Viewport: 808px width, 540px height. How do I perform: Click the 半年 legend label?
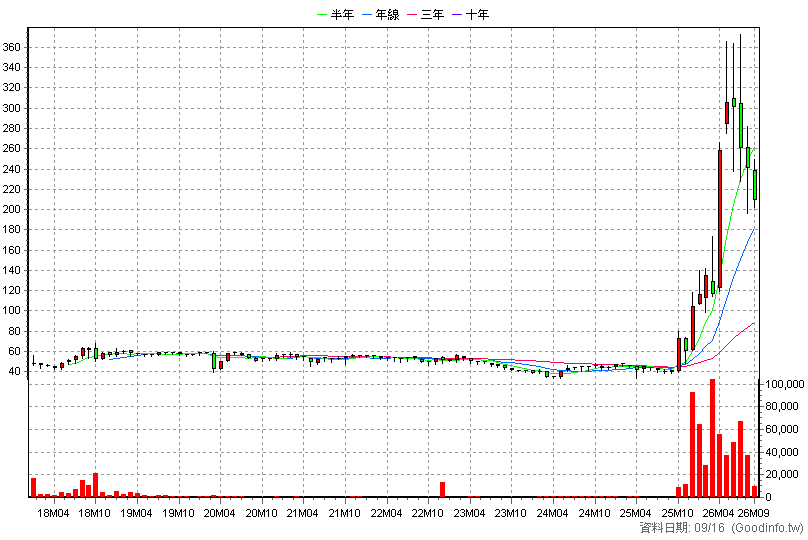point(342,14)
